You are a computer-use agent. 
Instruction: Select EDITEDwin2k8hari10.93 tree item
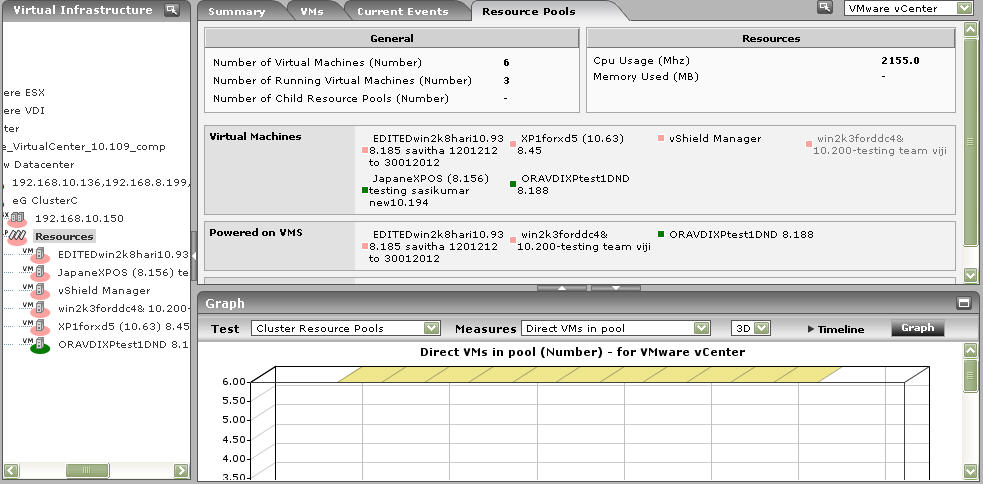[123, 255]
